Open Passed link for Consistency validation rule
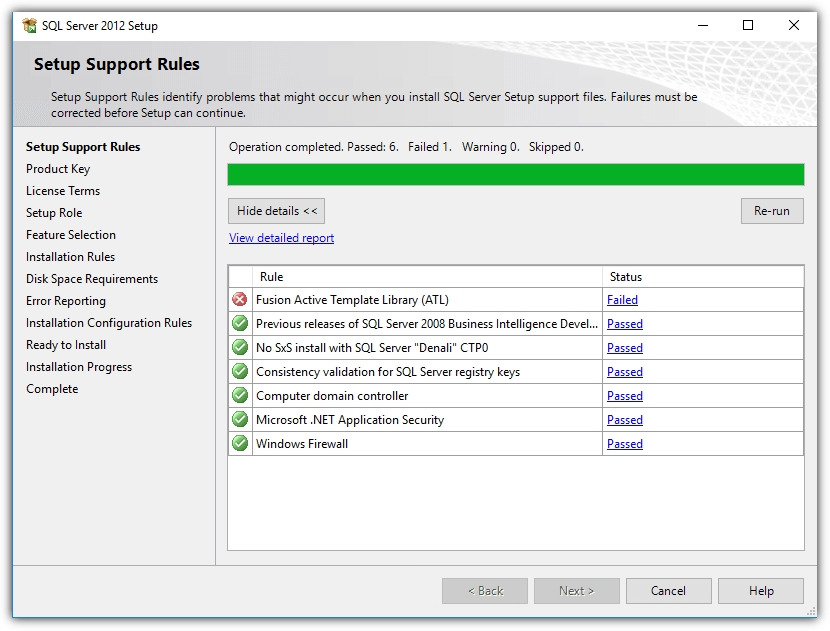This screenshot has height=631, width=830. tap(625, 372)
